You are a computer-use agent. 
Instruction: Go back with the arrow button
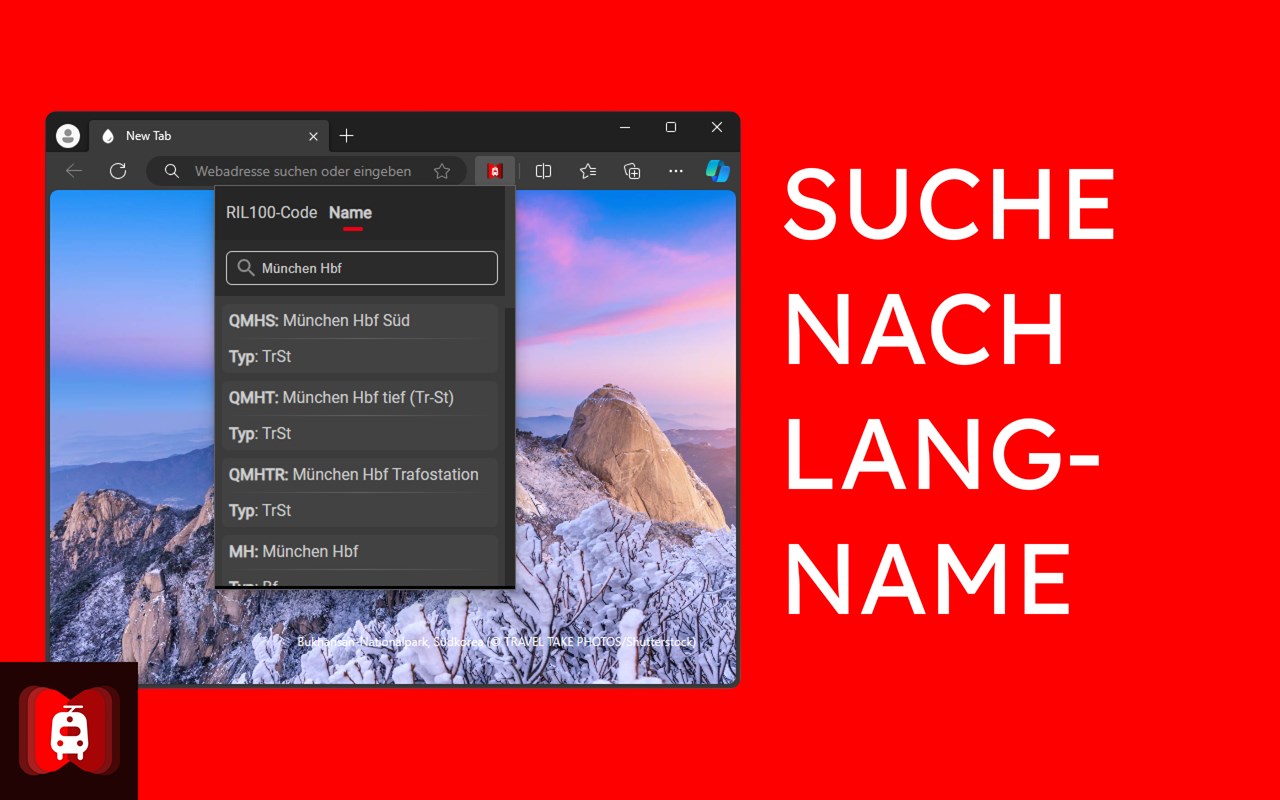74,171
